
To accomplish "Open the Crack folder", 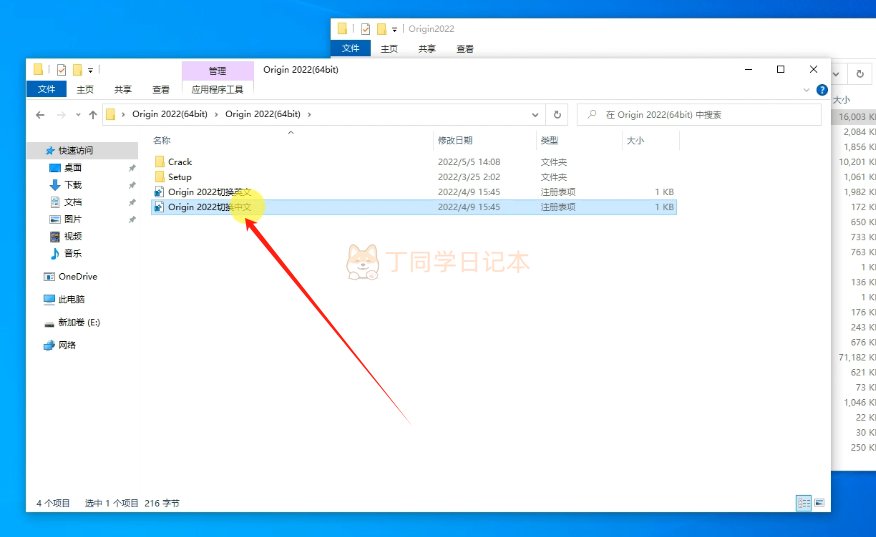I will click(179, 161).
